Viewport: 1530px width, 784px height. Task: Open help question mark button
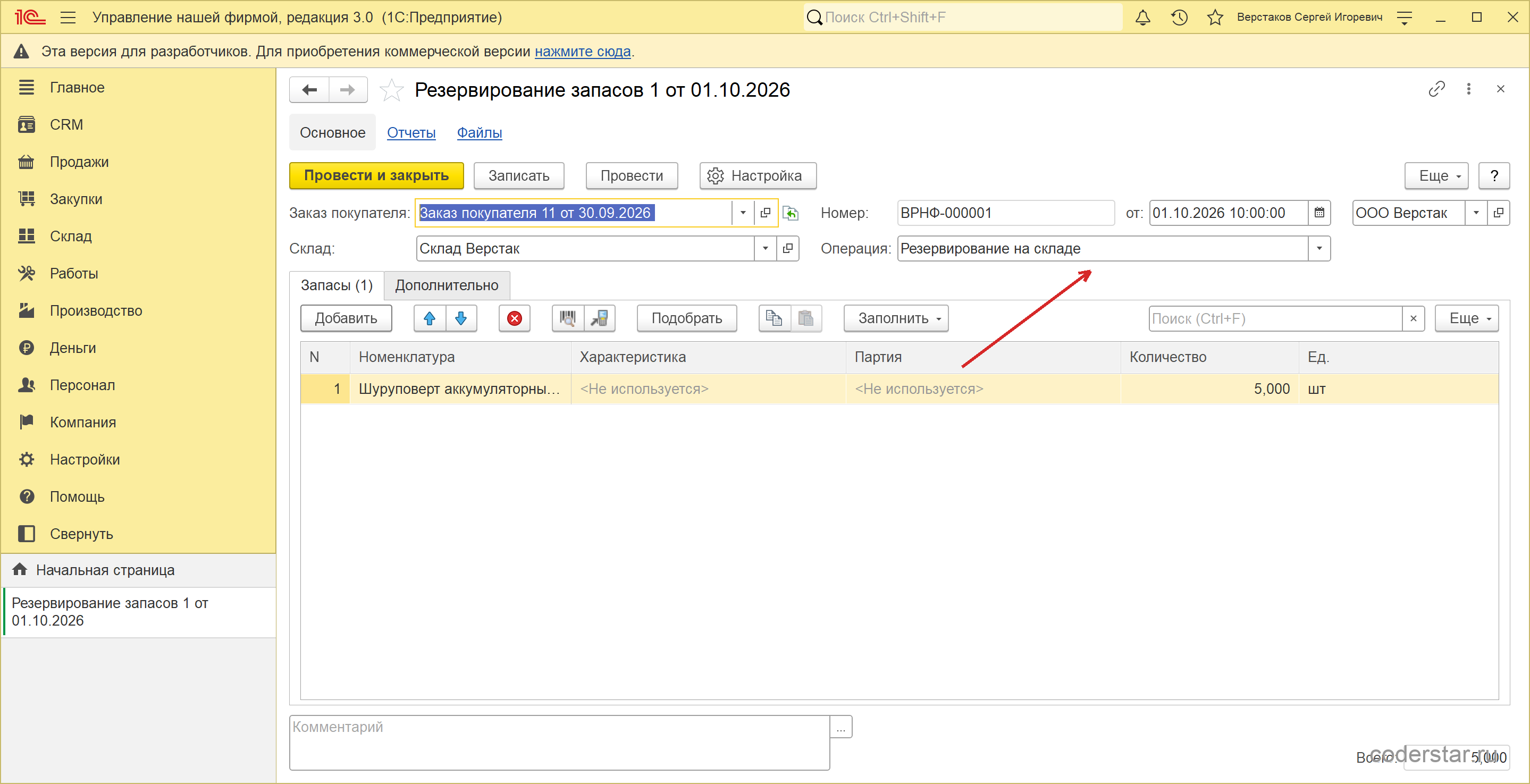(1494, 176)
